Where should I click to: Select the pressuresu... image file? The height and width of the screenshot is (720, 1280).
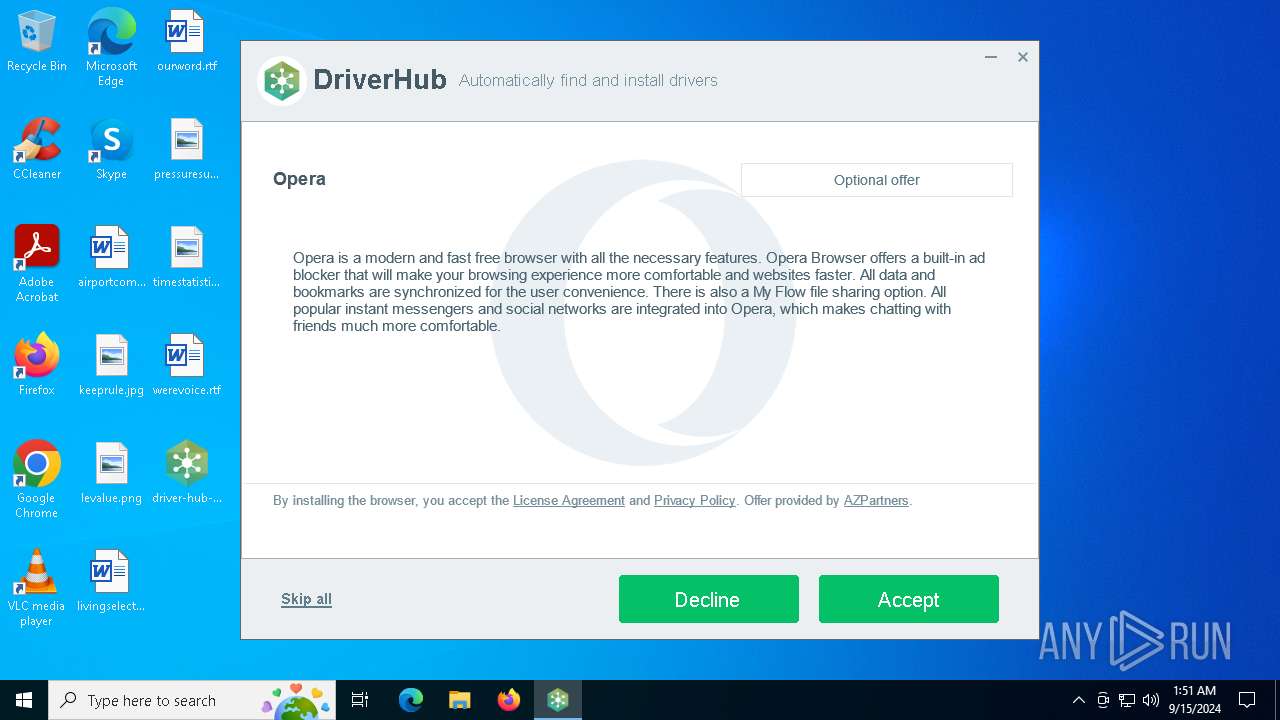[187, 150]
